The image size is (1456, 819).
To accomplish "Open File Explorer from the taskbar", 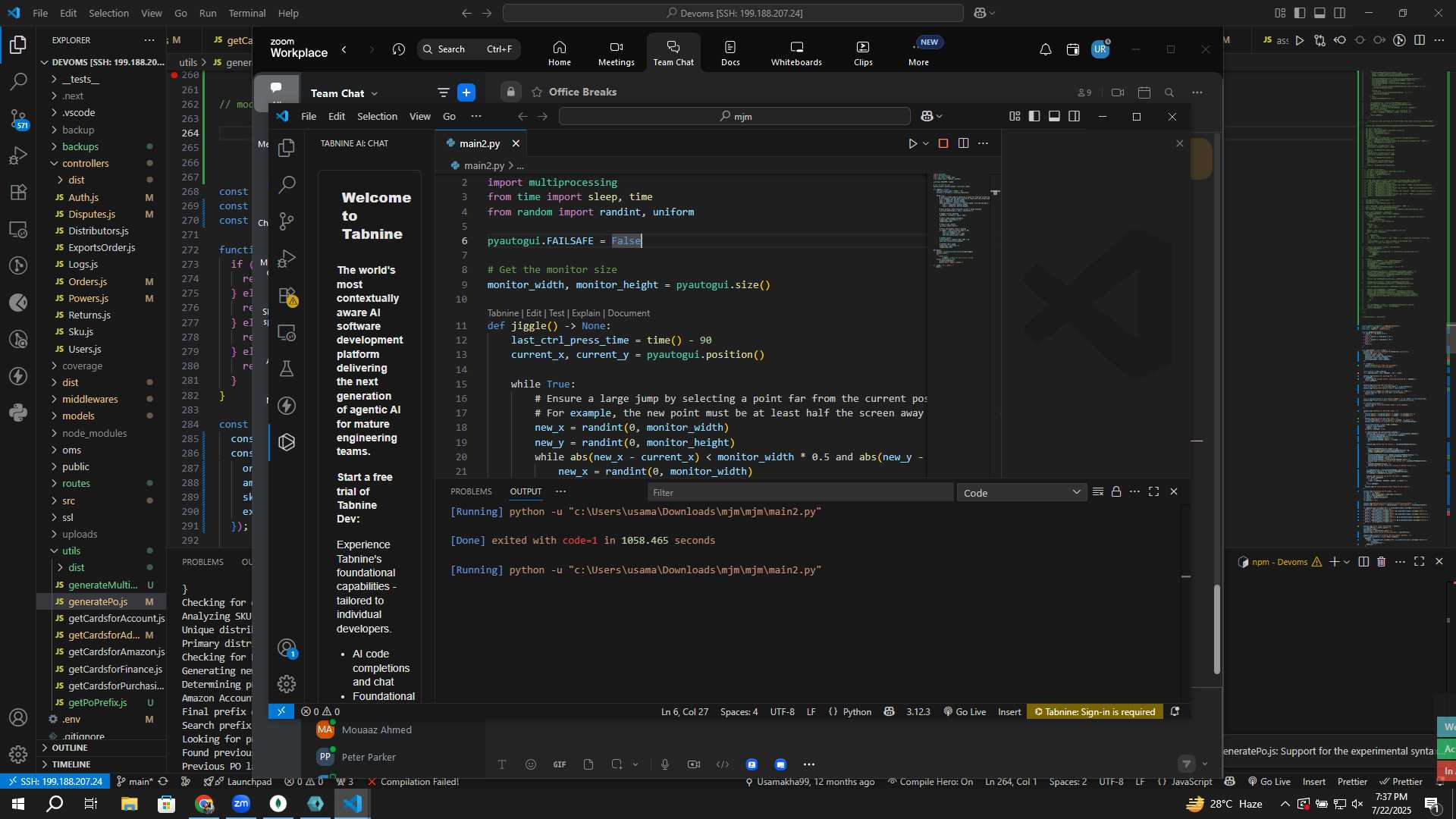I will pyautogui.click(x=129, y=804).
